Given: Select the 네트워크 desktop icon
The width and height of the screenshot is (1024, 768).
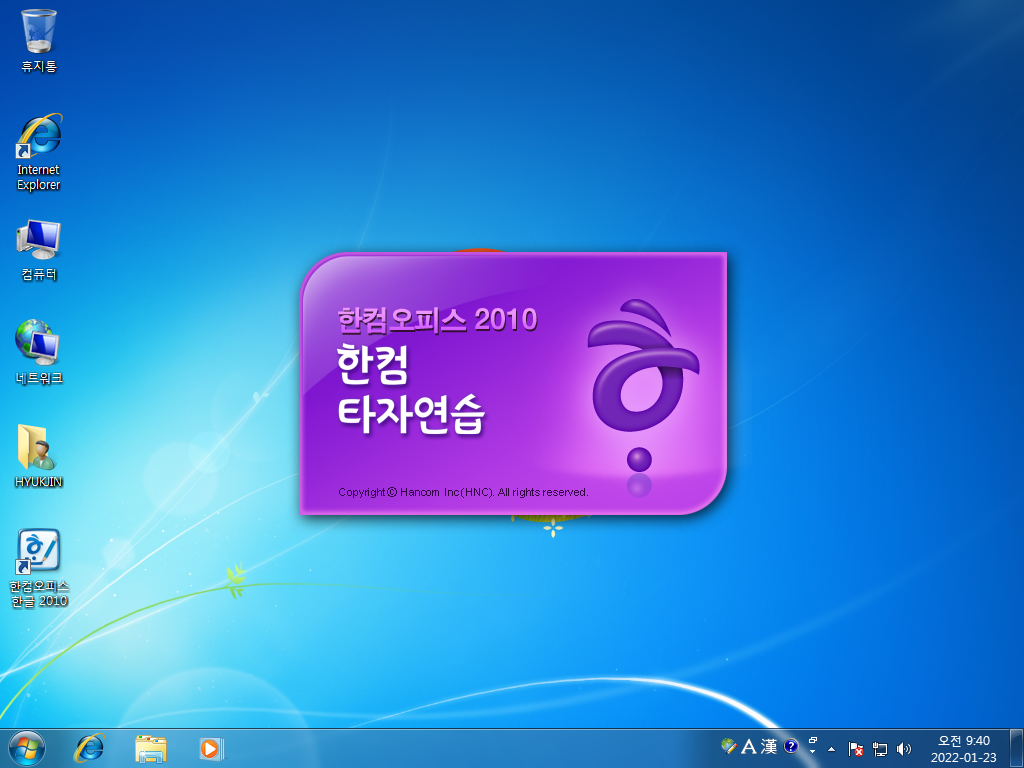Looking at the screenshot, I should coord(39,352).
